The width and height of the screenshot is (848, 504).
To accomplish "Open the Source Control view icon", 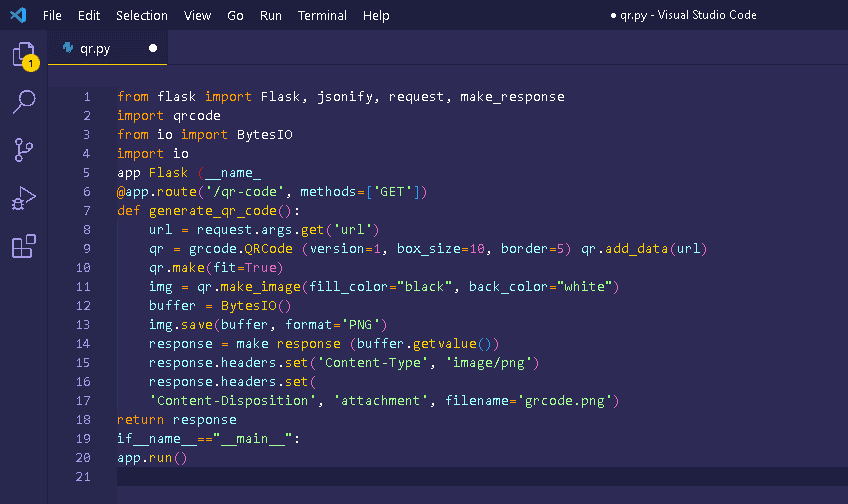I will tap(23, 150).
